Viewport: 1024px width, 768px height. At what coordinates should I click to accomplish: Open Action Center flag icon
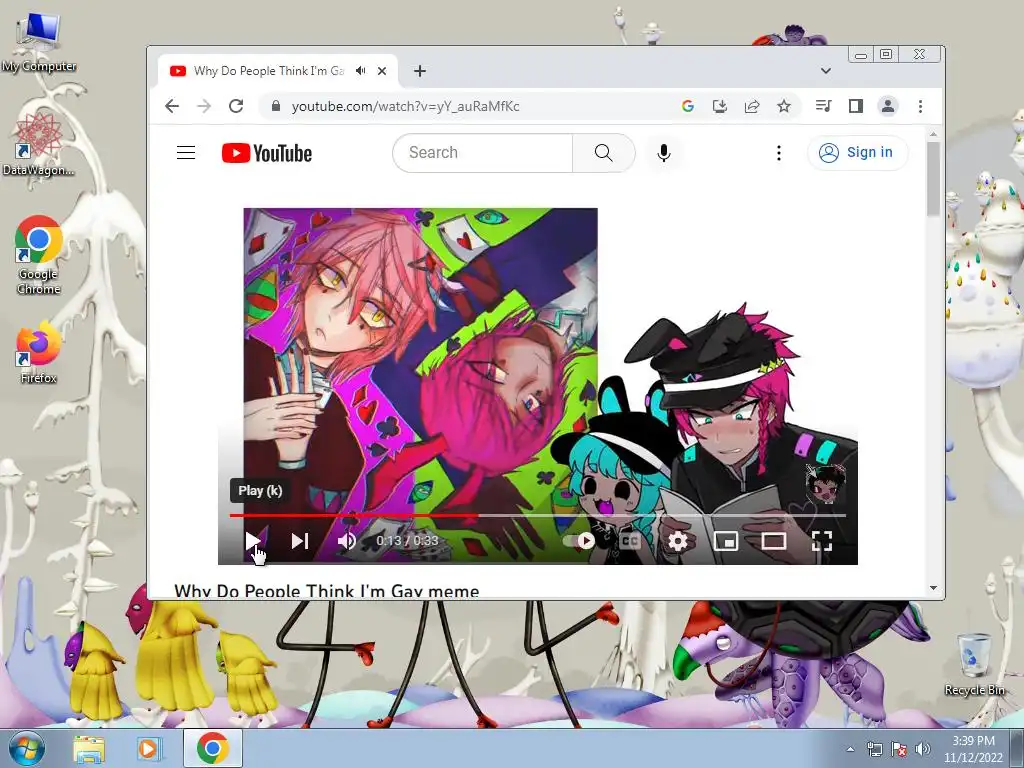point(899,749)
